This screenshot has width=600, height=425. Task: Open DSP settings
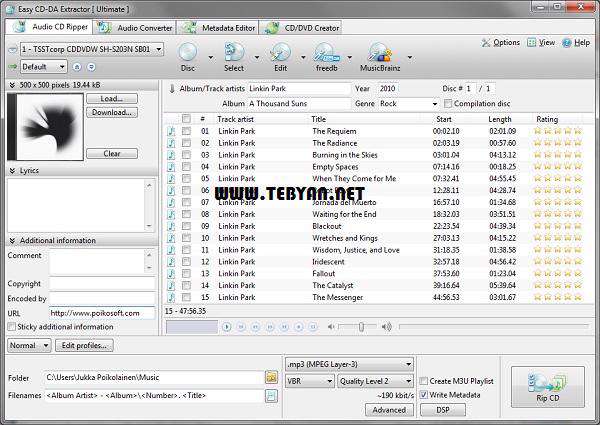tap(443, 410)
